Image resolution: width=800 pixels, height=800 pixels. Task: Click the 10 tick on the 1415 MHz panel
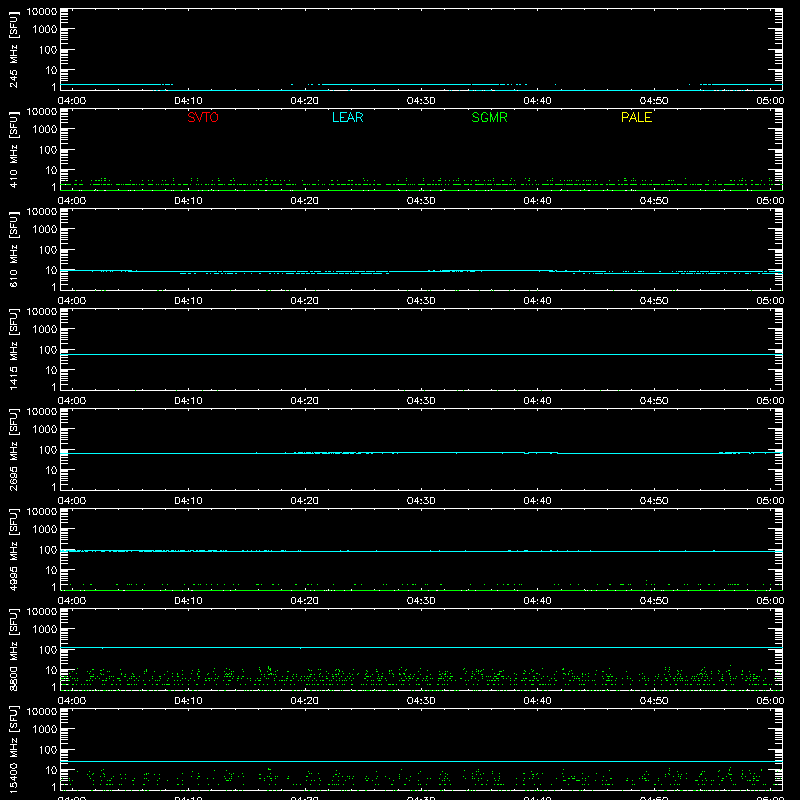click(51, 370)
